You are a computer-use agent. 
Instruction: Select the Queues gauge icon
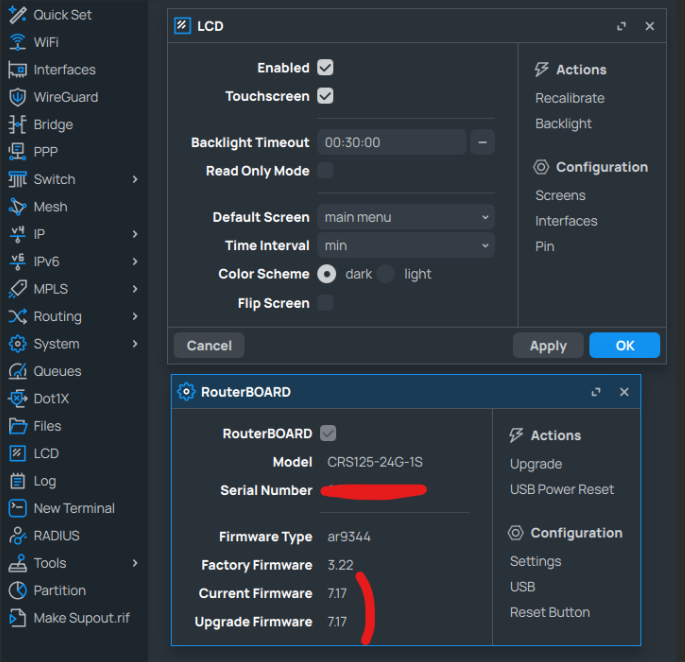[x=17, y=371]
